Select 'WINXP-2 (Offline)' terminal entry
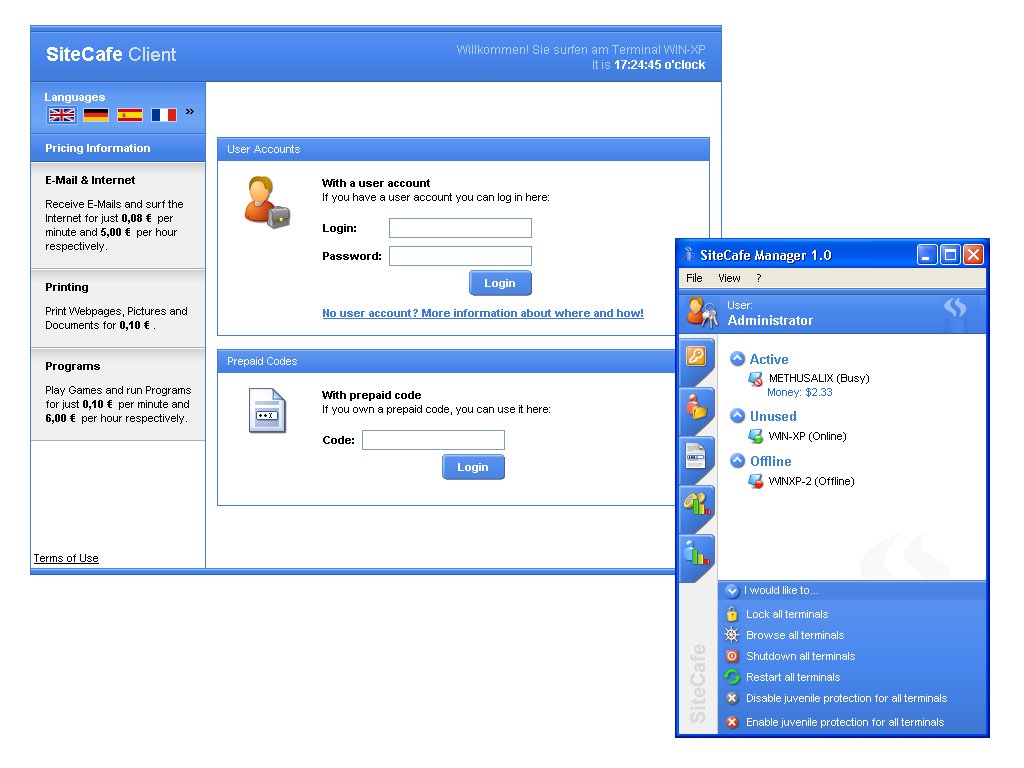 [811, 481]
